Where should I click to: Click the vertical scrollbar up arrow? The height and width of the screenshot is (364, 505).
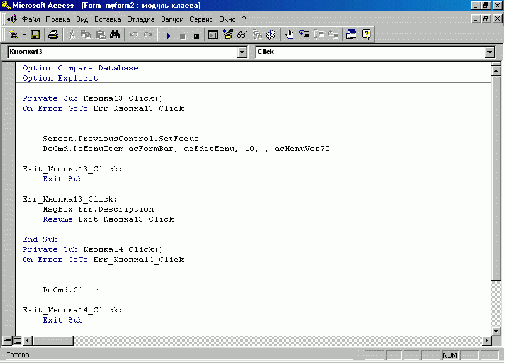click(496, 71)
